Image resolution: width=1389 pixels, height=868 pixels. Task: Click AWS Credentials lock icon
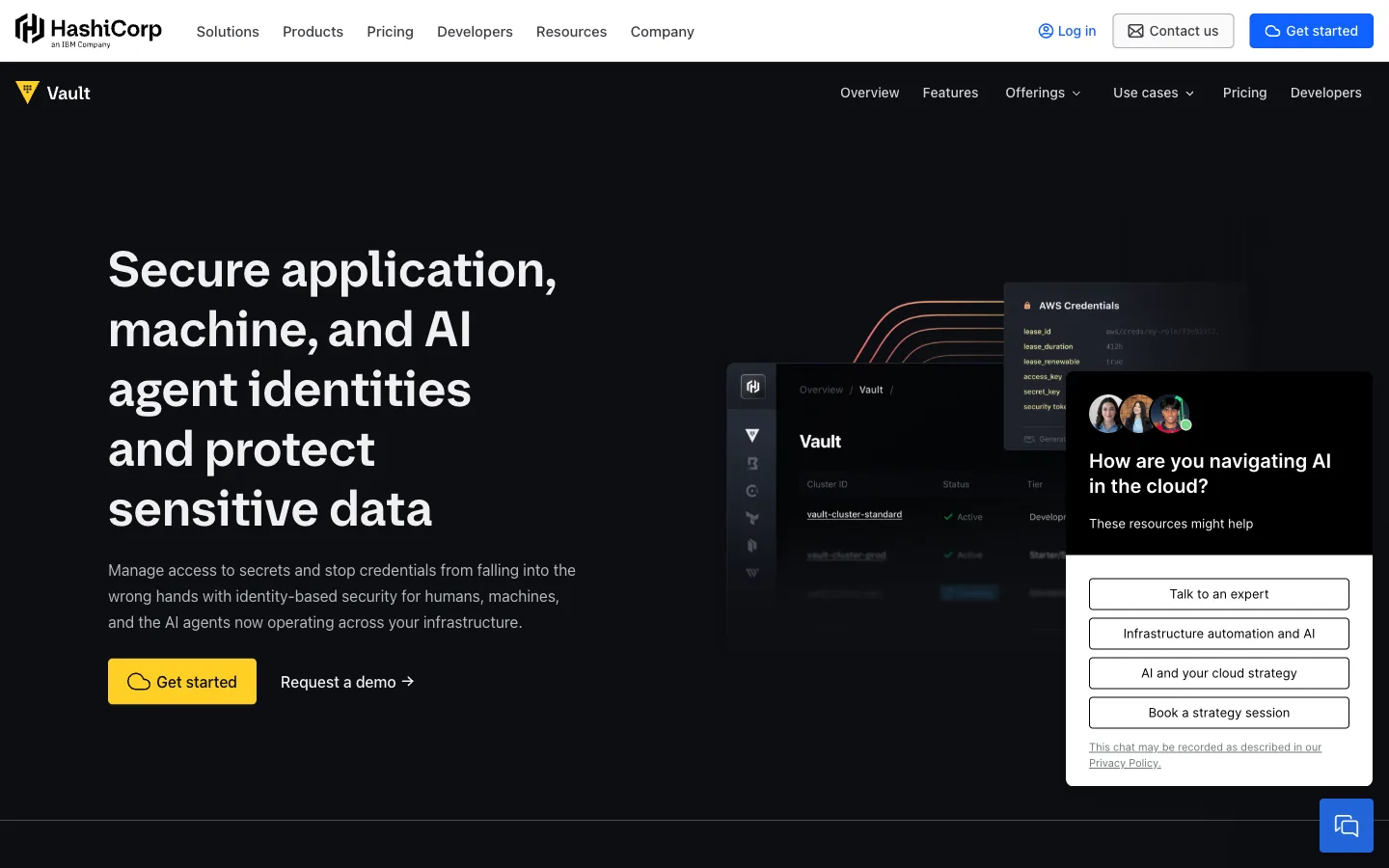(1027, 306)
